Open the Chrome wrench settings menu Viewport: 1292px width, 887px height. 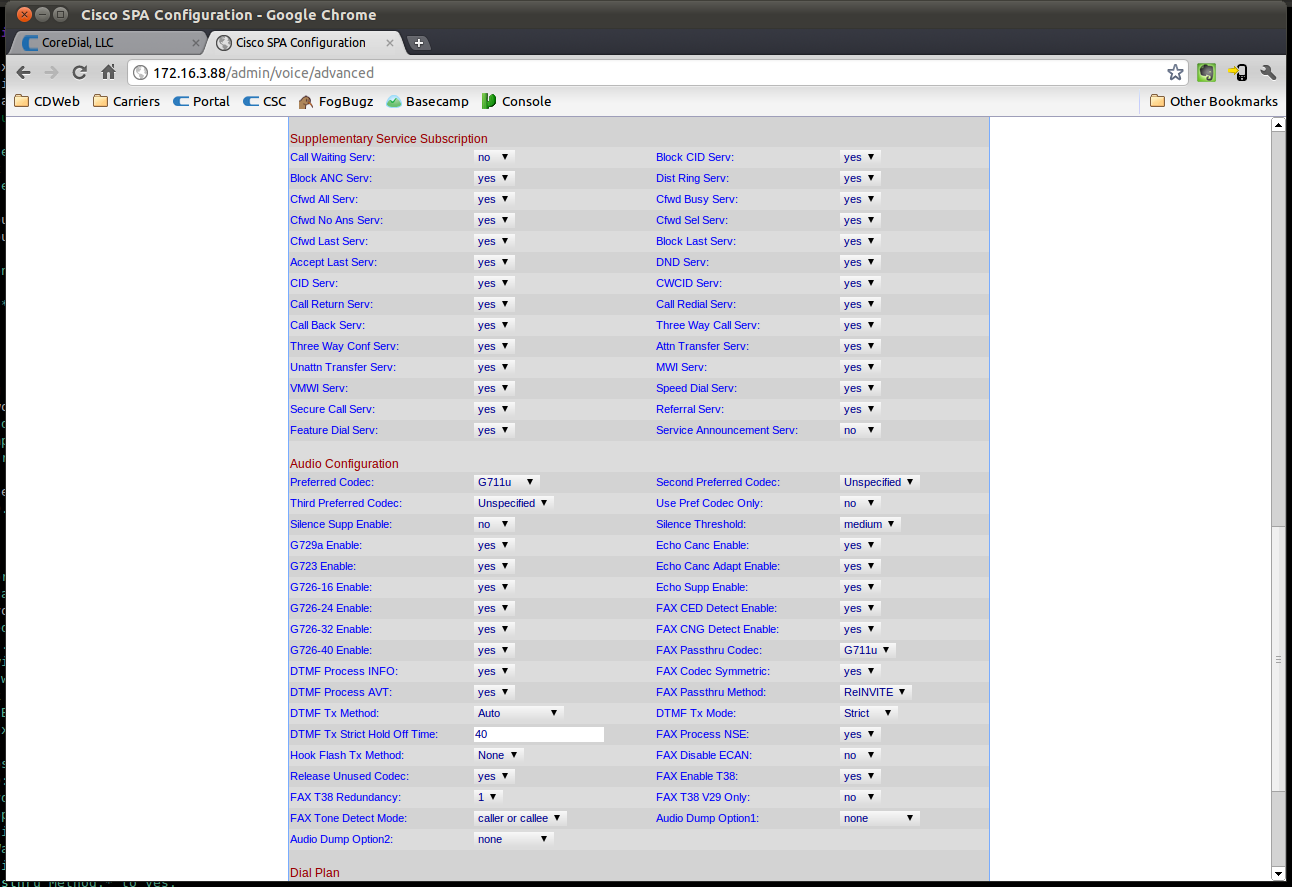[x=1269, y=72]
